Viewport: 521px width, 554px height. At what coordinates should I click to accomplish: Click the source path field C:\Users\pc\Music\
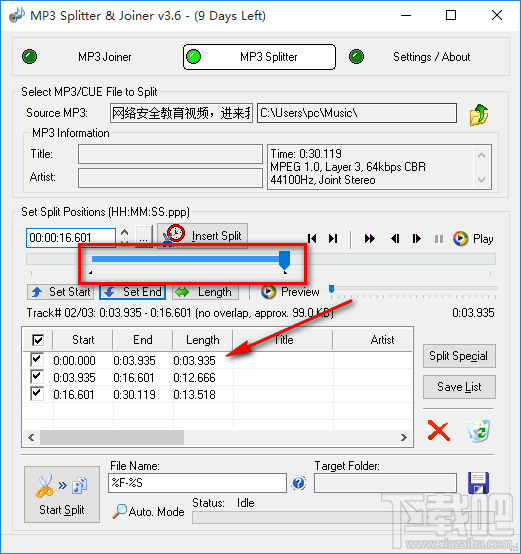357,113
